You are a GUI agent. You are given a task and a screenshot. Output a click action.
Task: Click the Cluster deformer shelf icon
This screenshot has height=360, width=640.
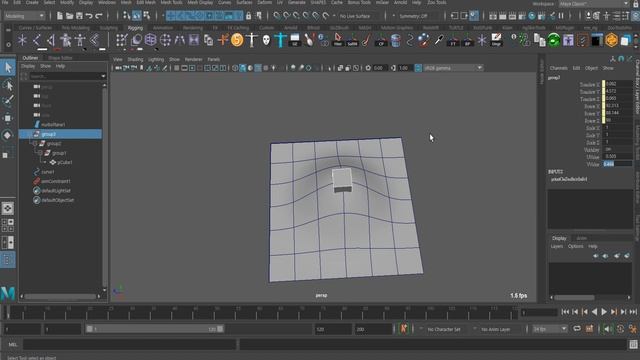(x=165, y=40)
